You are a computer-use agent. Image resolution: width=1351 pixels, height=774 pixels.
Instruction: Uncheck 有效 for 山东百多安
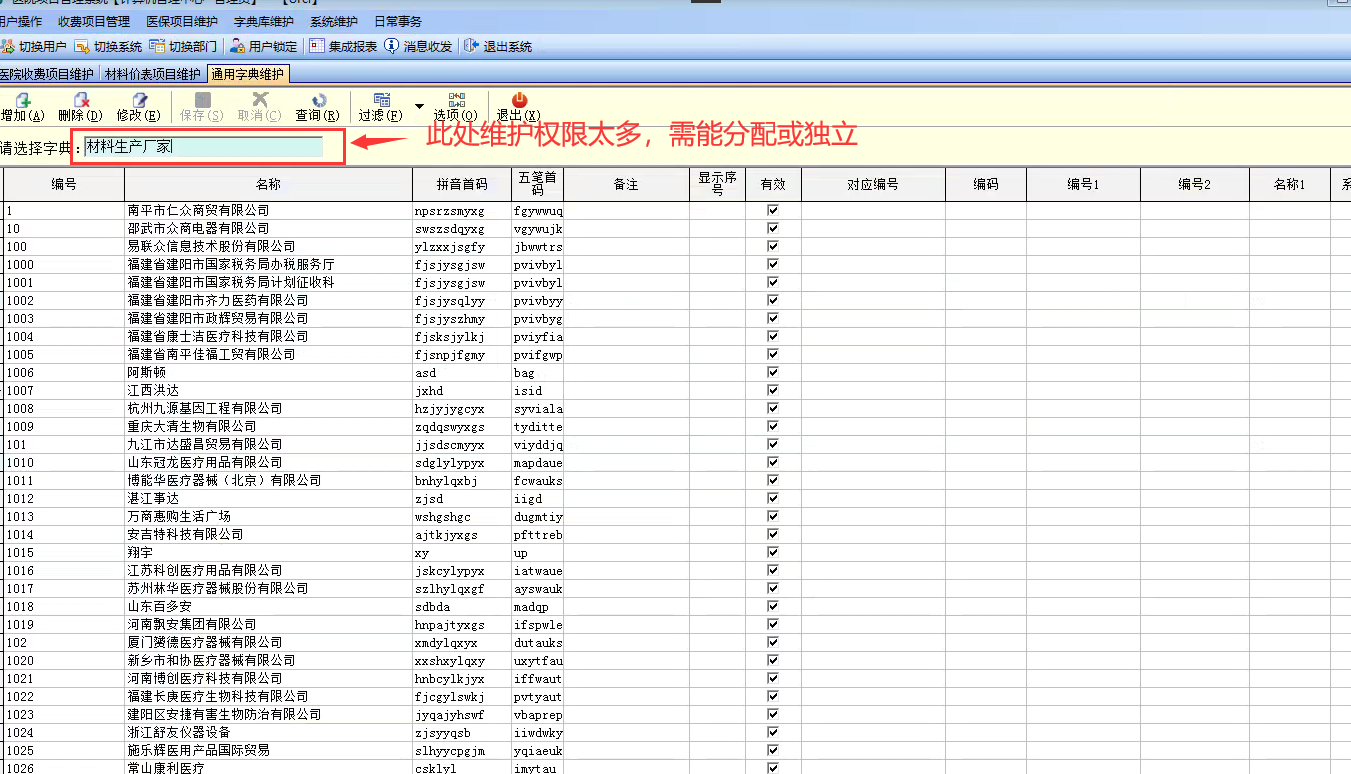click(772, 607)
